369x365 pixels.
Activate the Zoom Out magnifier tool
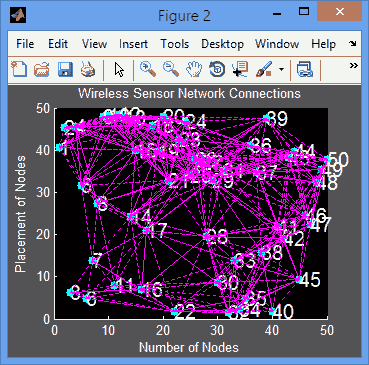171,69
